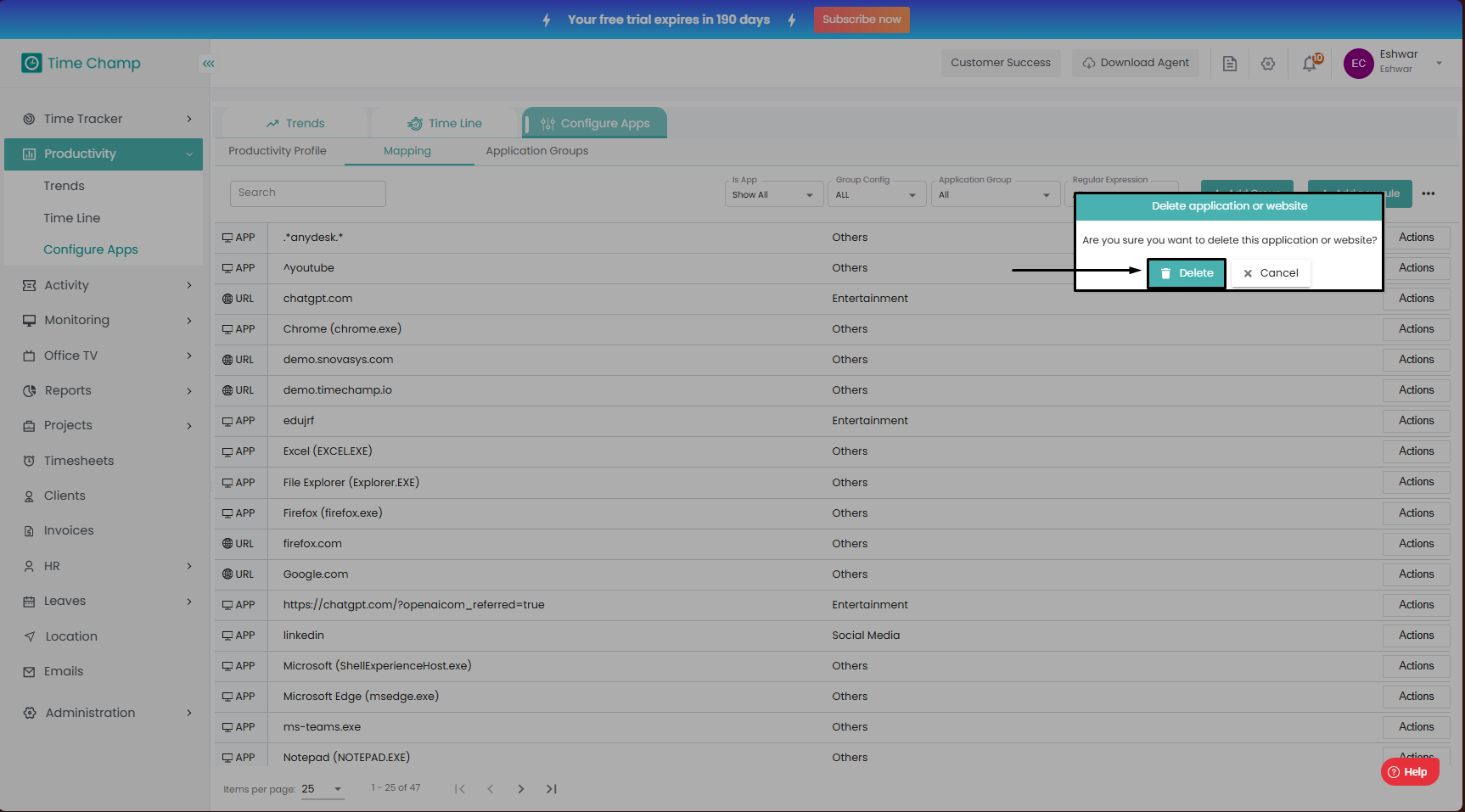
Task: View notifications bell icon
Action: pos(1310,64)
